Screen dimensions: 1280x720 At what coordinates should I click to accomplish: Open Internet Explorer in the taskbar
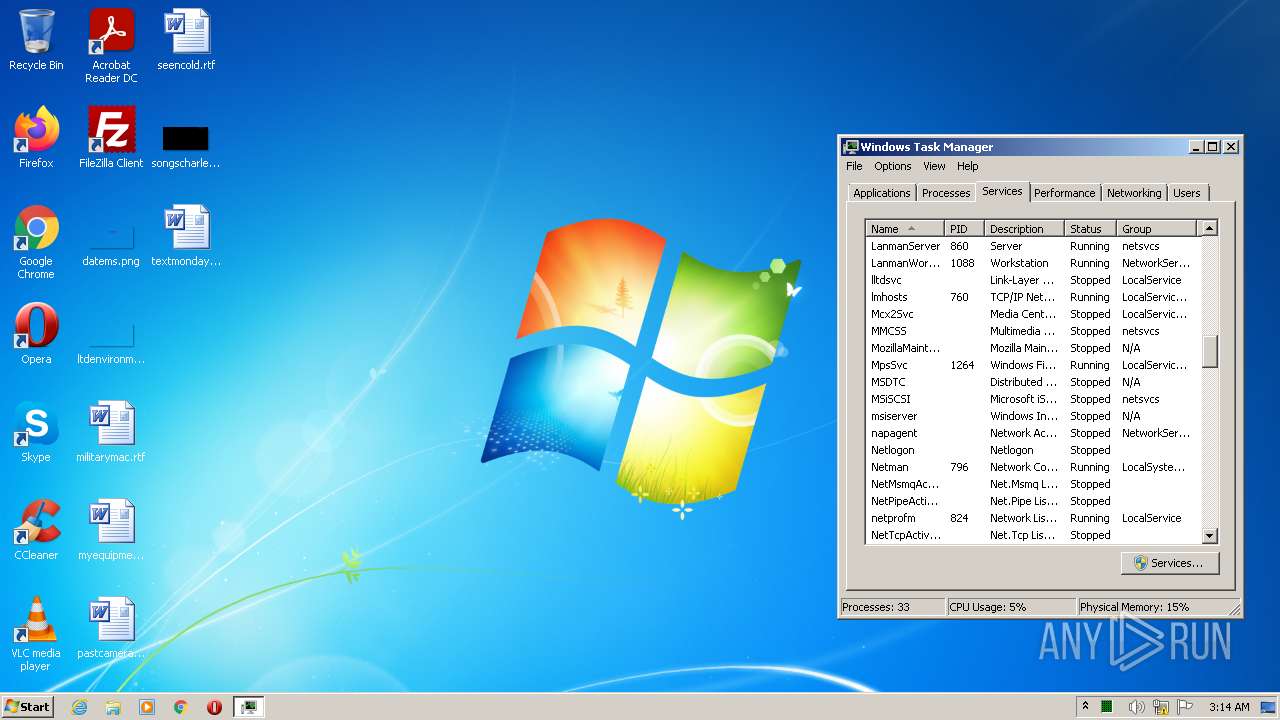[79, 707]
